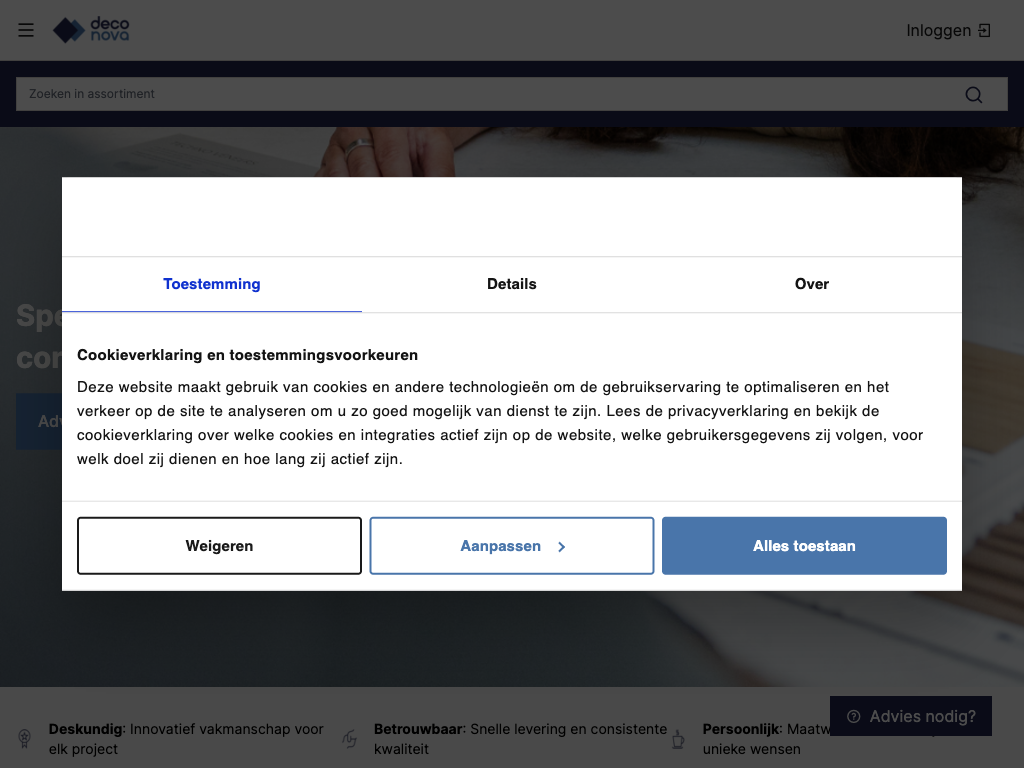Screen dimensions: 1024x768
Task: Click the Deskundig badge icon
Action: [x=25, y=739]
